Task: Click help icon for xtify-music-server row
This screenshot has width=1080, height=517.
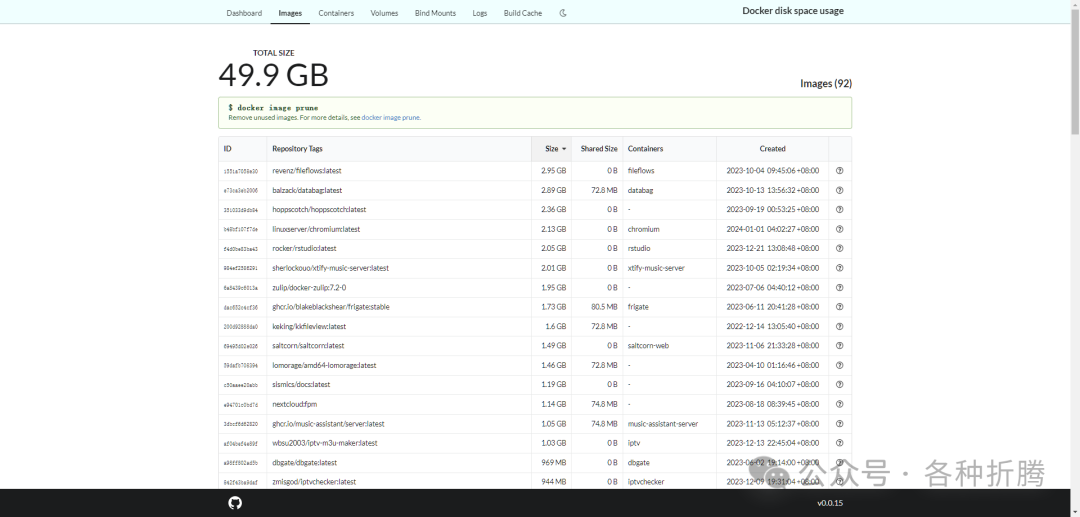Action: 840,268
